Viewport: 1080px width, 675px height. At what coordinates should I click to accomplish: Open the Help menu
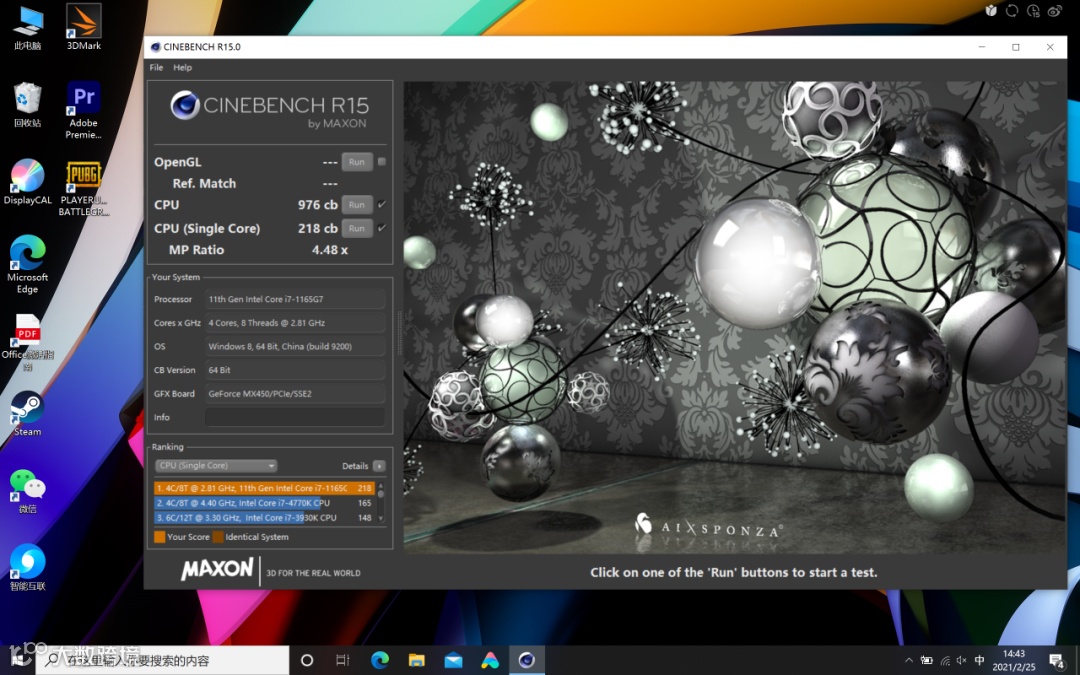[x=183, y=68]
